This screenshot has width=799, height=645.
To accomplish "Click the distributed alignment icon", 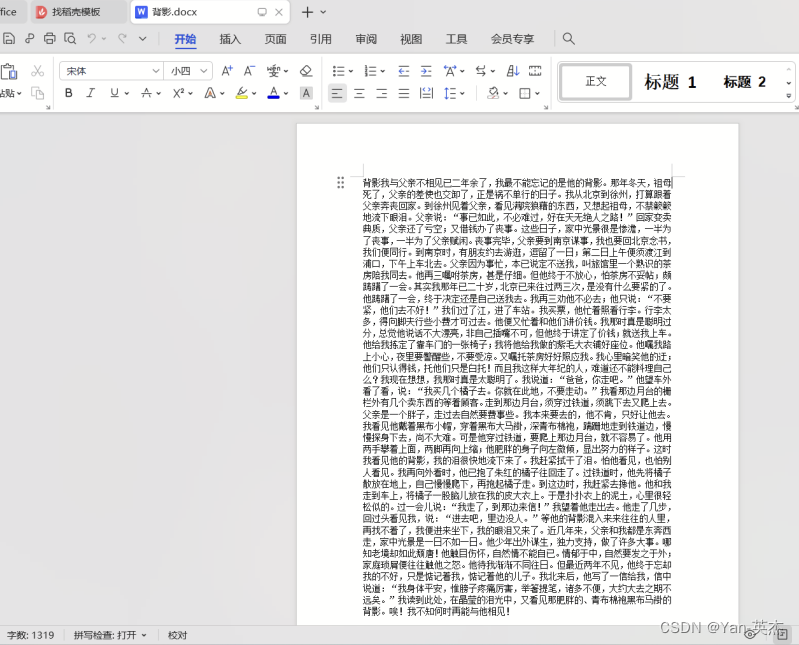I will (x=426, y=93).
